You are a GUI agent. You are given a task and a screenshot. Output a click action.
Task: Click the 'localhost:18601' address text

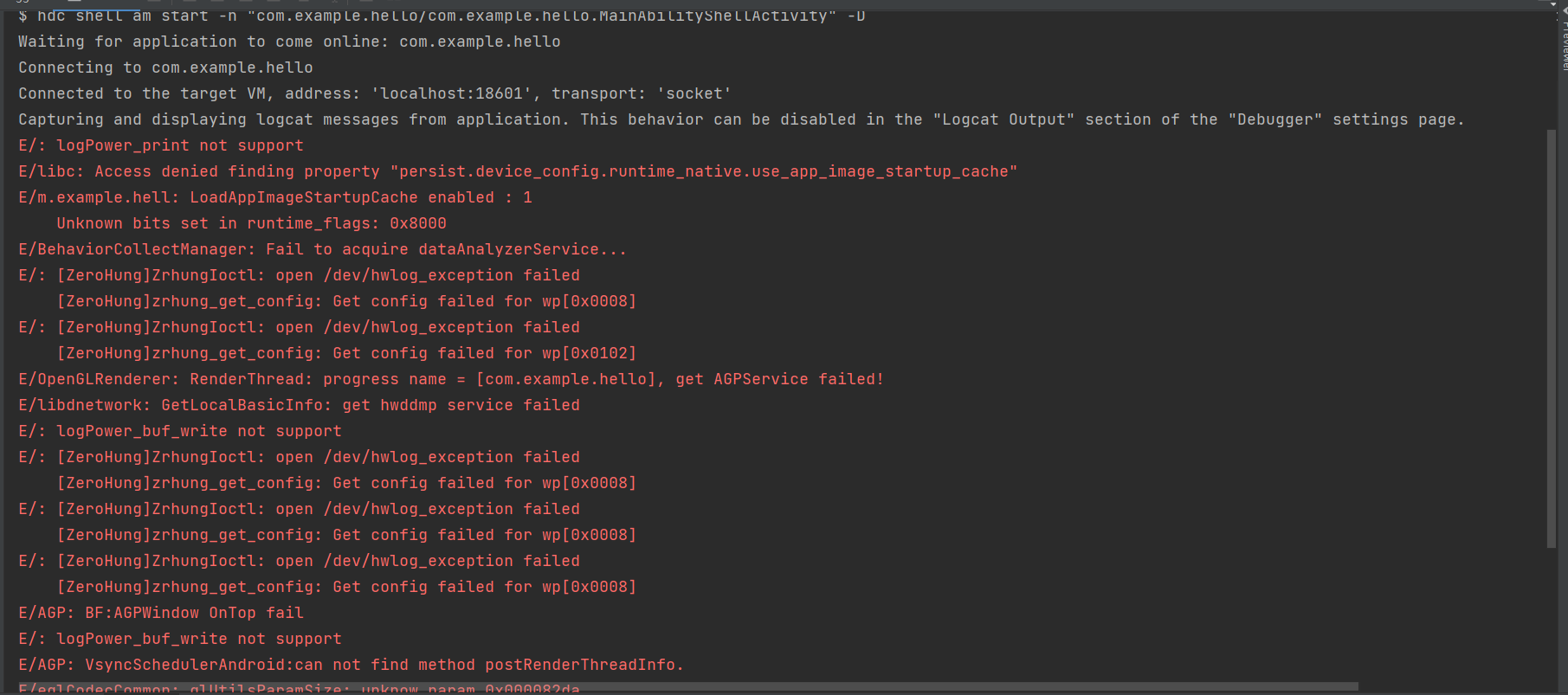452,93
